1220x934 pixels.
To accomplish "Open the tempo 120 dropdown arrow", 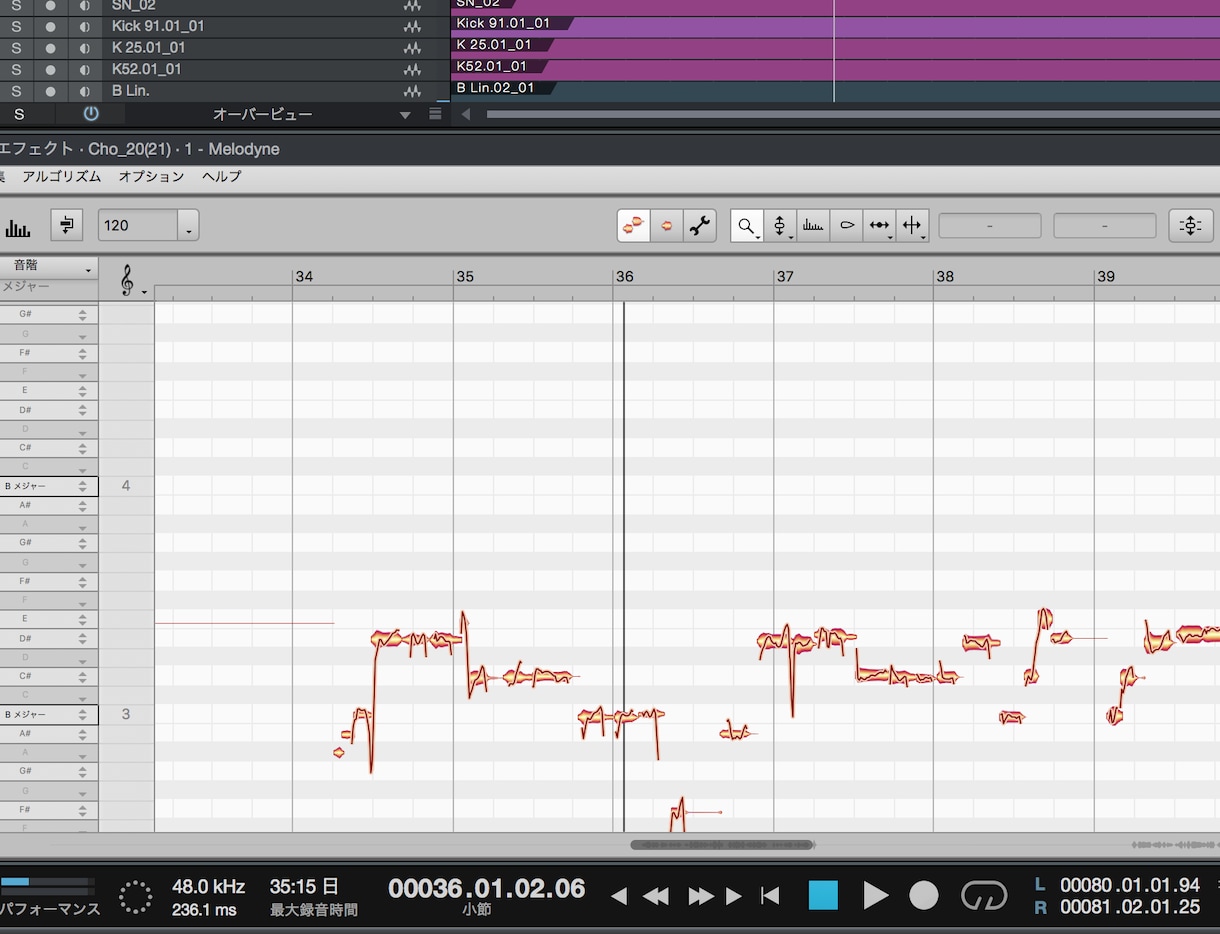I will pos(189,226).
